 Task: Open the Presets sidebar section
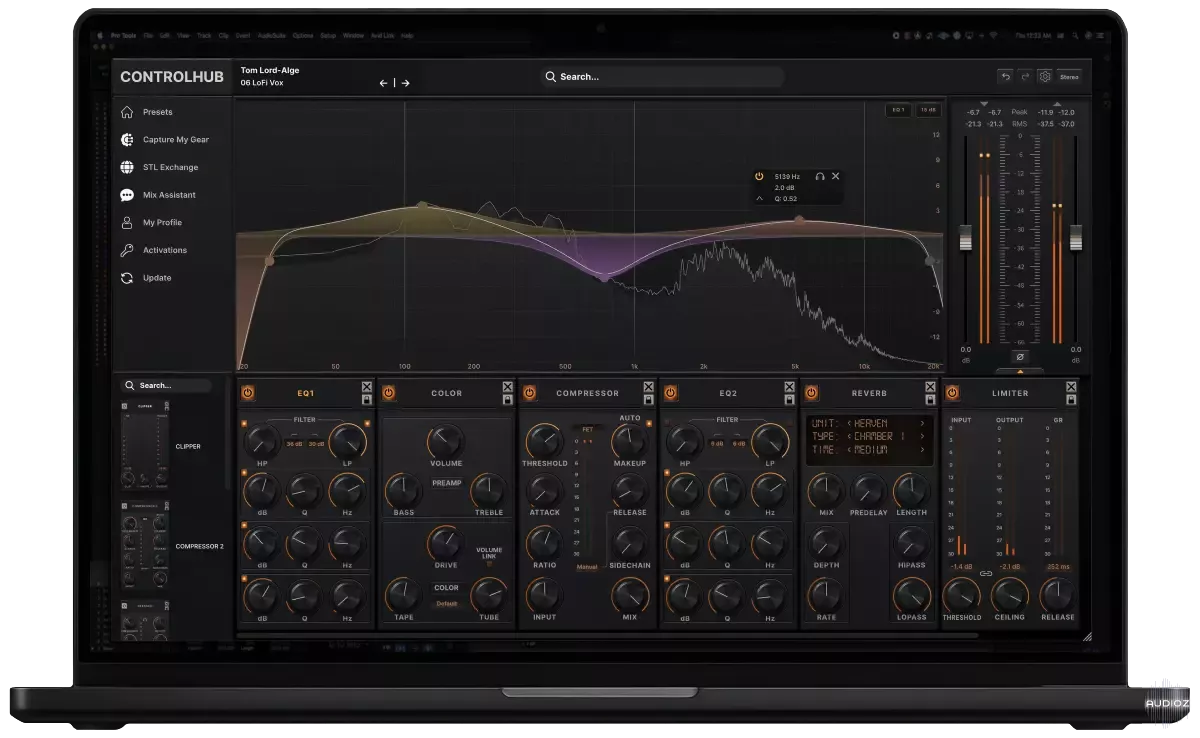click(x=157, y=112)
